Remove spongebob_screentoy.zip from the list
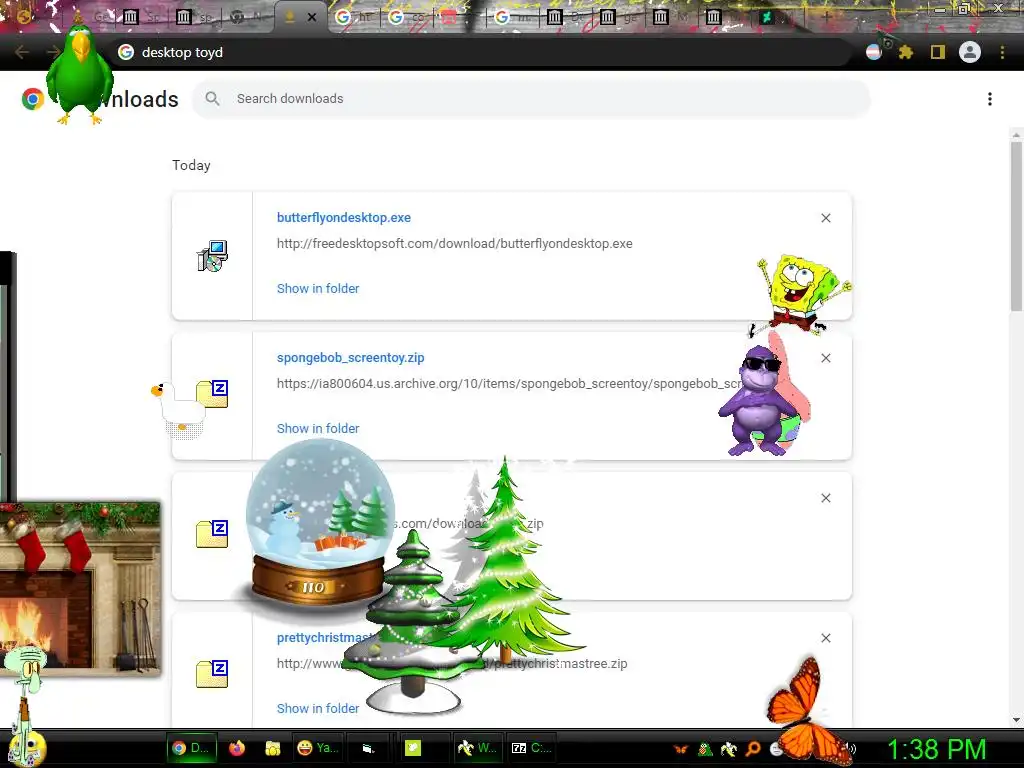 click(826, 358)
